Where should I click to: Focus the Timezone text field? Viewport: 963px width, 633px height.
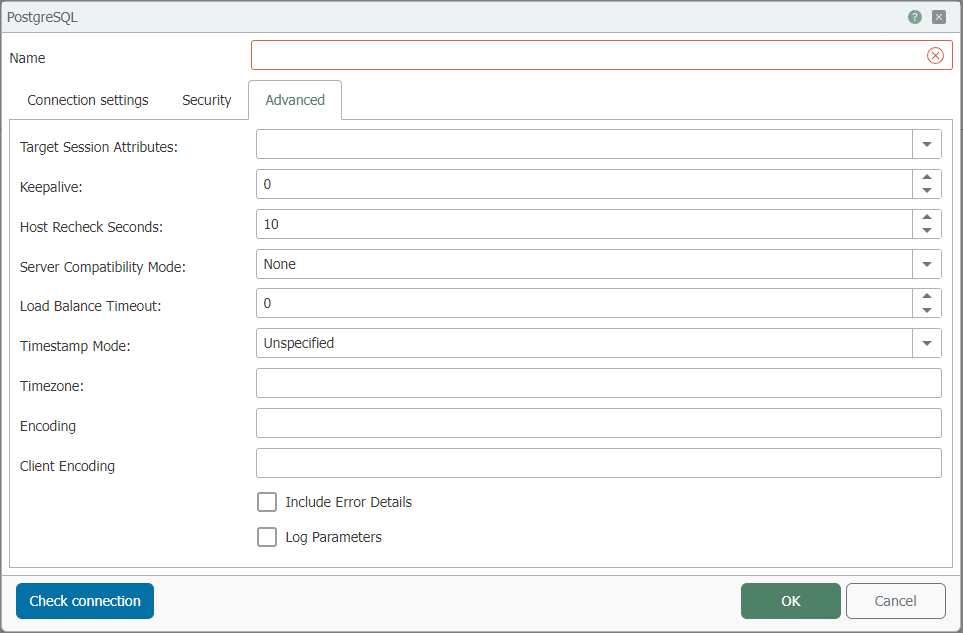click(599, 383)
